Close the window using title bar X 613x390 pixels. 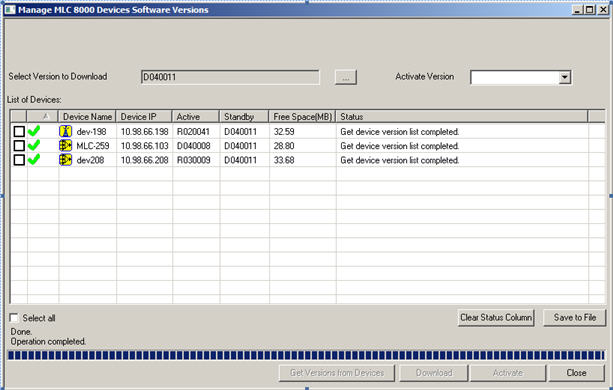tap(603, 10)
